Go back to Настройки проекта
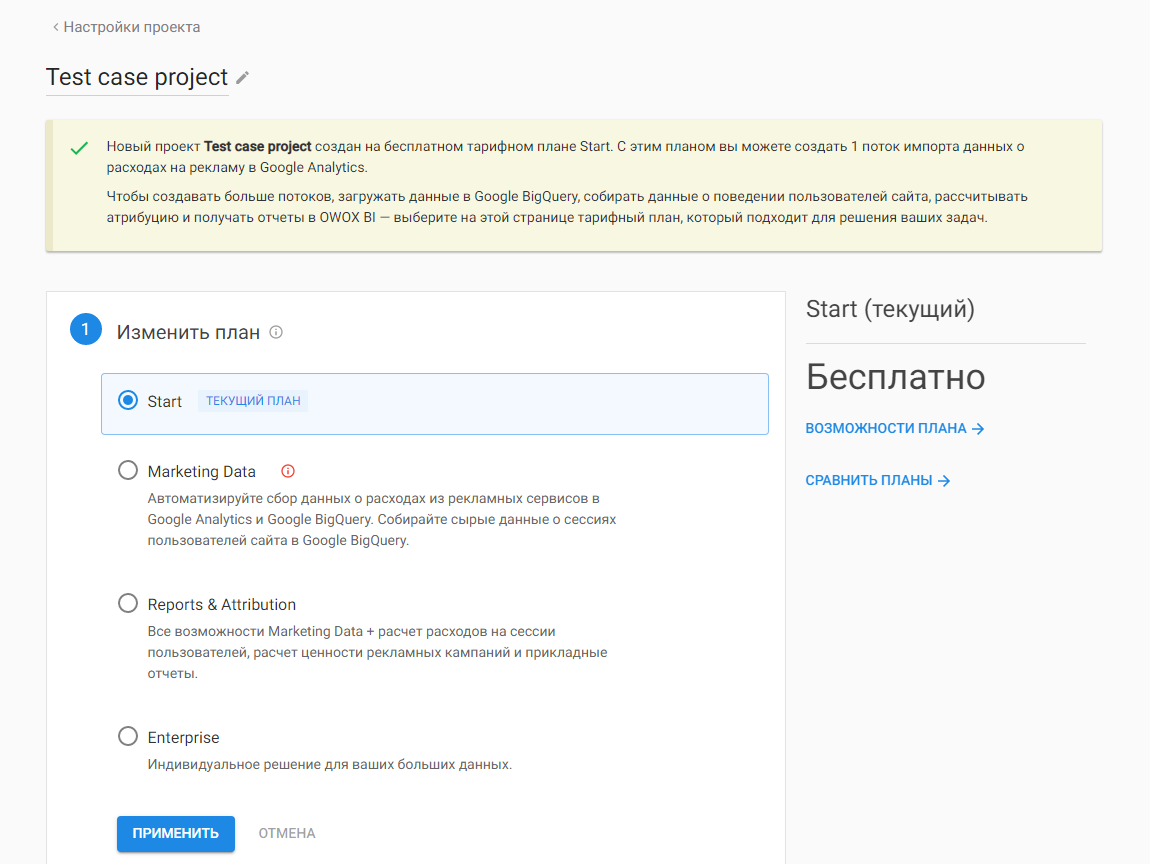Viewport: 1150px width, 864px height. coord(131,27)
